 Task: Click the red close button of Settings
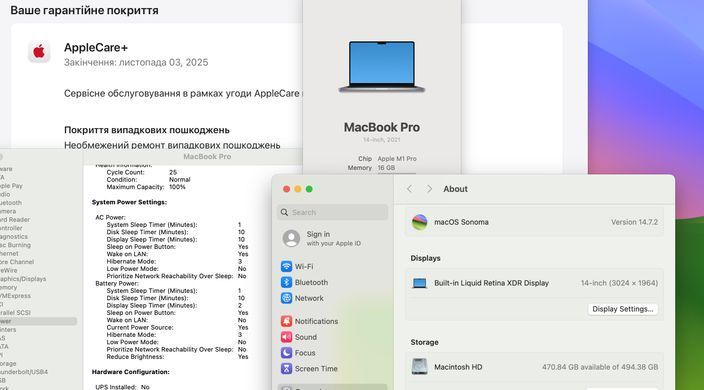(286, 189)
